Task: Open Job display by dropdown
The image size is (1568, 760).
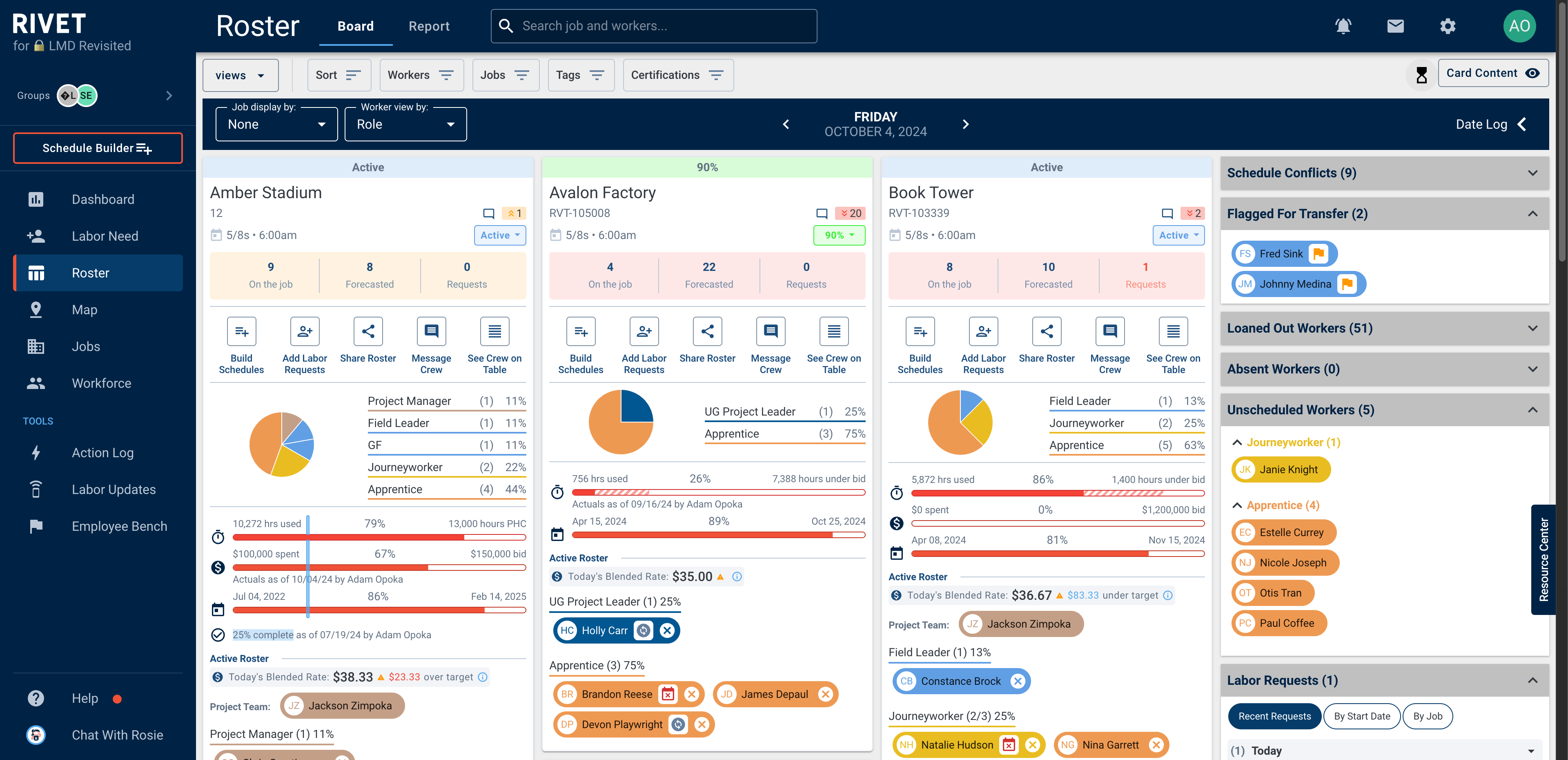Action: pos(276,124)
